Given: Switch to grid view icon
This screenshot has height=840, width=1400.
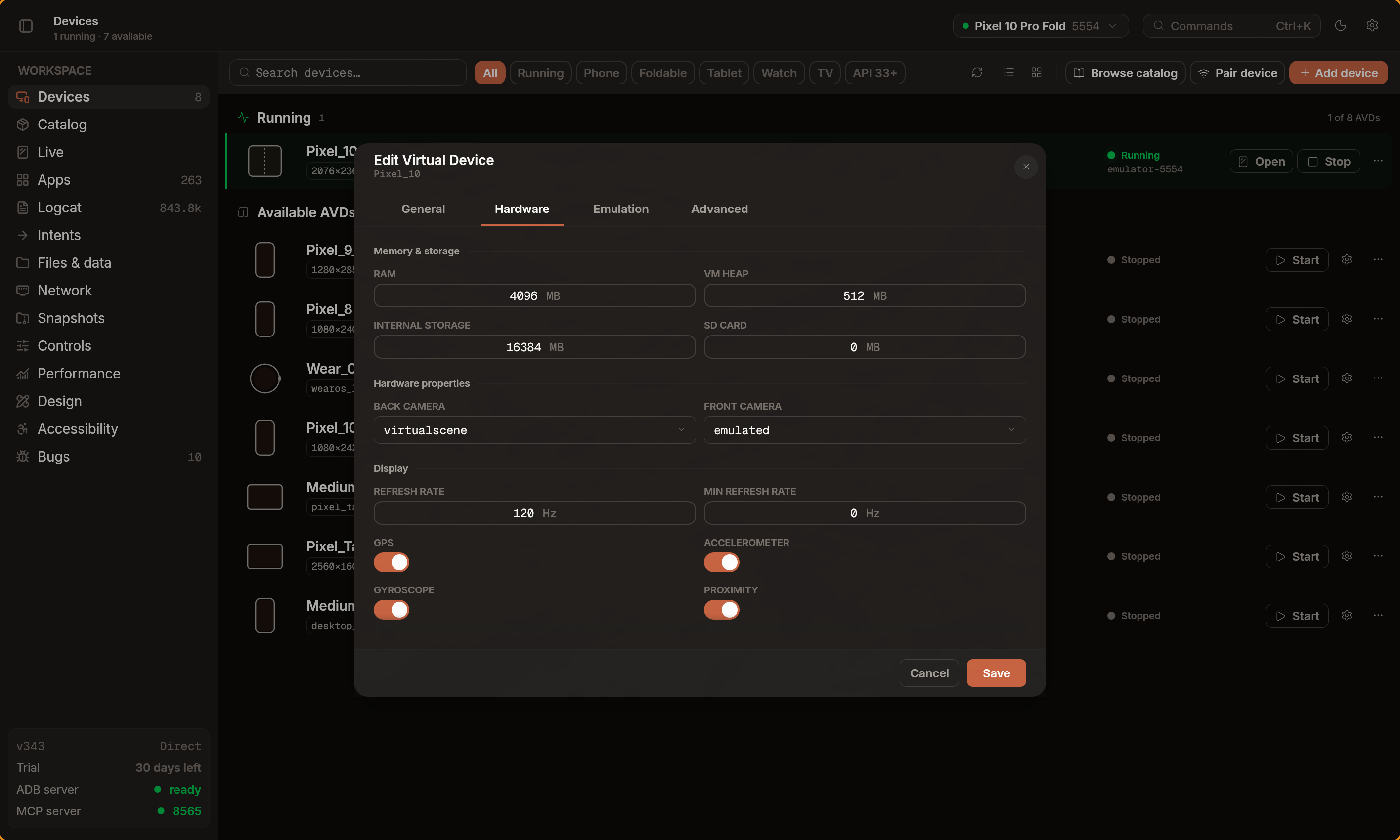Looking at the screenshot, I should point(1037,73).
